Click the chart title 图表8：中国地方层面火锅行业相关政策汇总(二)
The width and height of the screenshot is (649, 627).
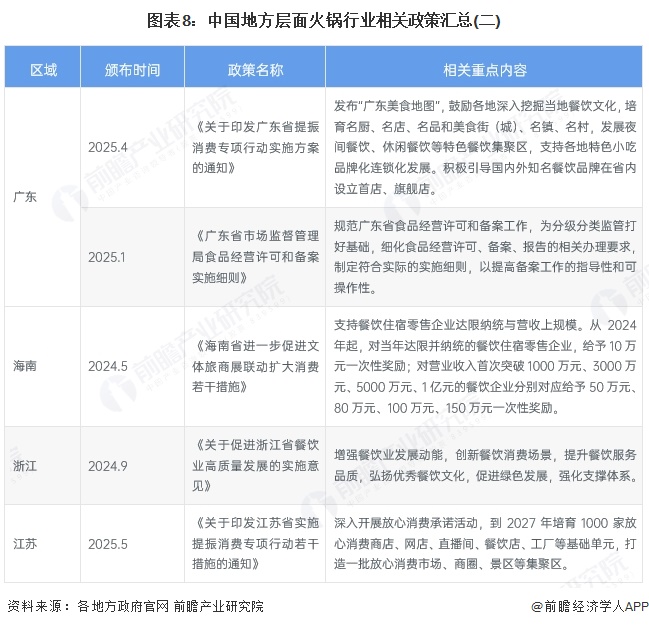324,21
